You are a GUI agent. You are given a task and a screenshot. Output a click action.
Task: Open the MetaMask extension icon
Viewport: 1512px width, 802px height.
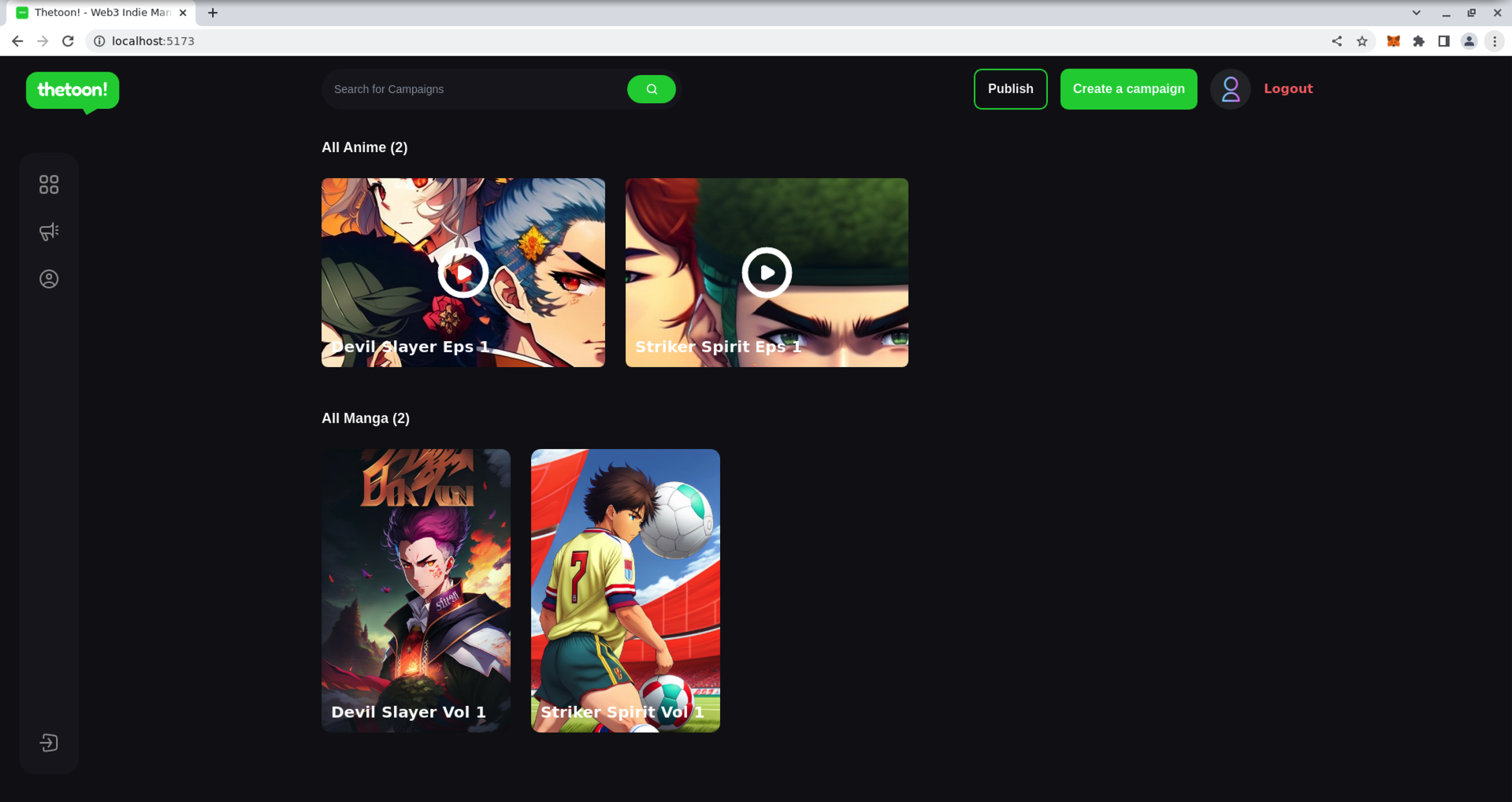(x=1392, y=40)
